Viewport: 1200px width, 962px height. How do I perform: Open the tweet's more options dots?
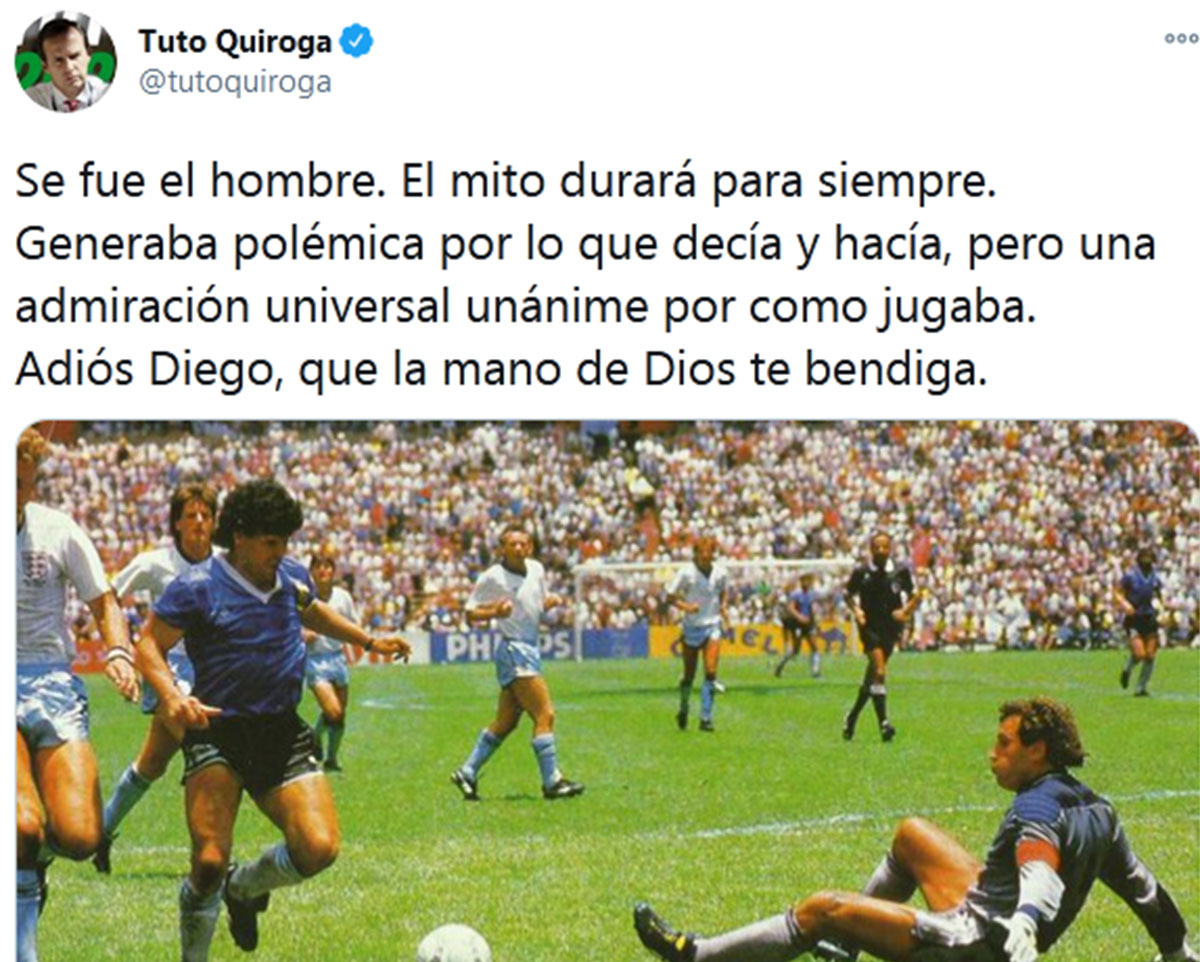click(x=1181, y=38)
